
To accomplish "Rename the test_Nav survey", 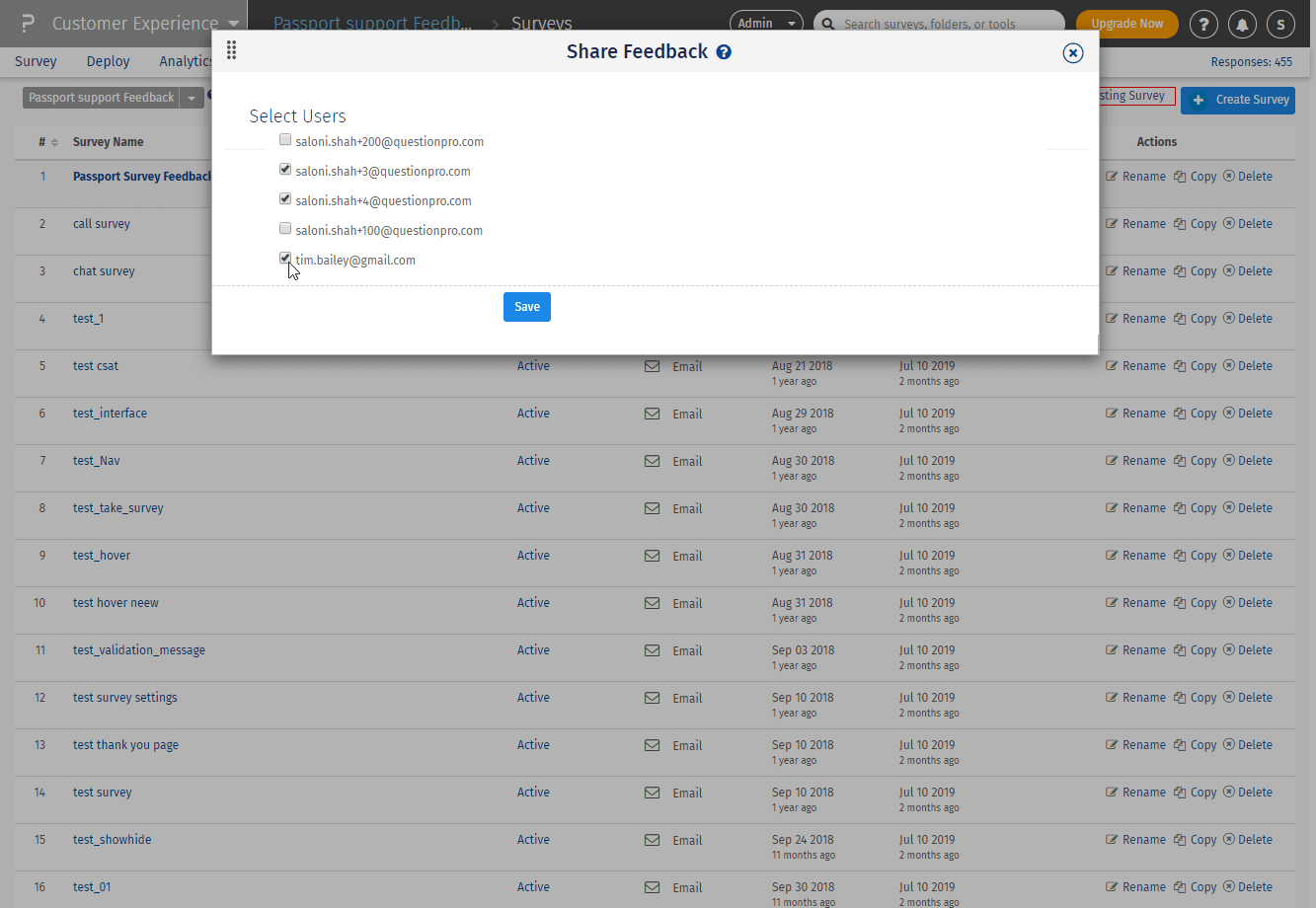I will (1135, 461).
